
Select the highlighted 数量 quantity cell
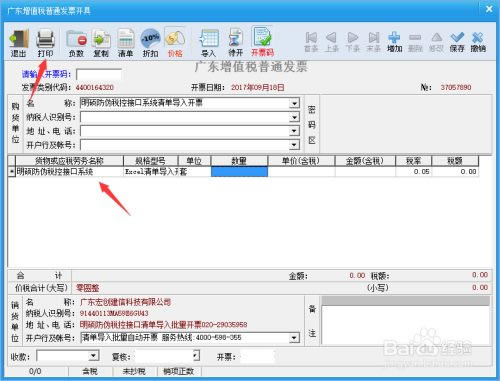pos(239,172)
